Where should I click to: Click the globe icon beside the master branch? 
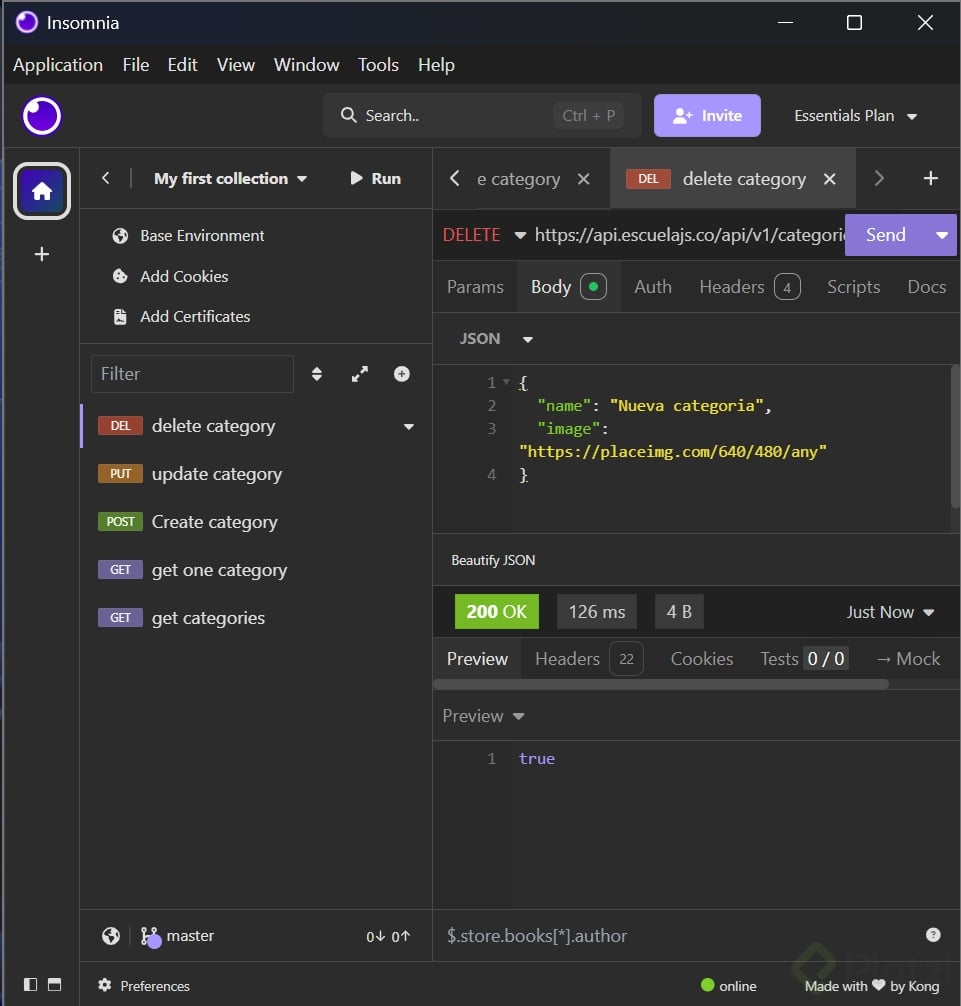(111, 936)
